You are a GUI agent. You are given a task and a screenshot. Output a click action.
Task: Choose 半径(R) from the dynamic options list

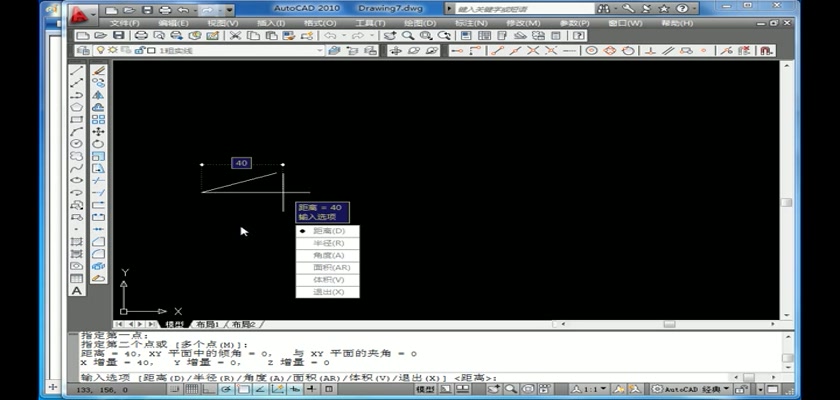(328, 243)
